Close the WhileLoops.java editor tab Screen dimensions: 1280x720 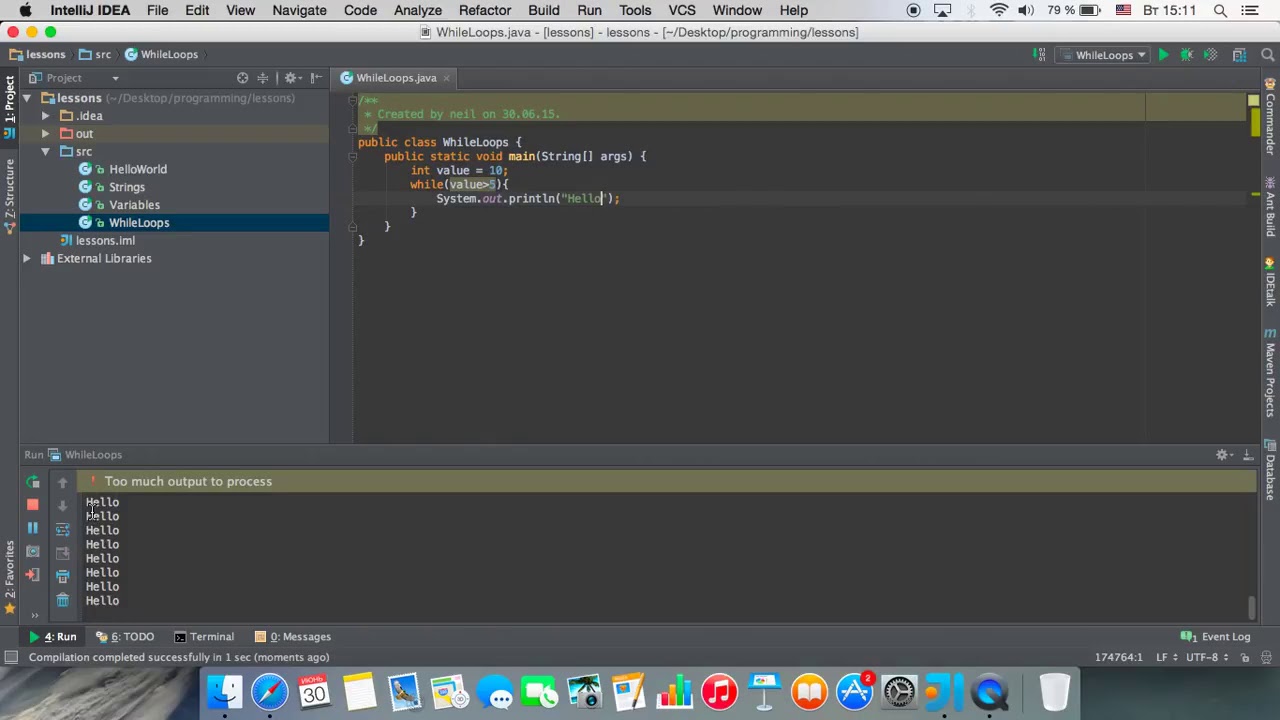[x=446, y=78]
